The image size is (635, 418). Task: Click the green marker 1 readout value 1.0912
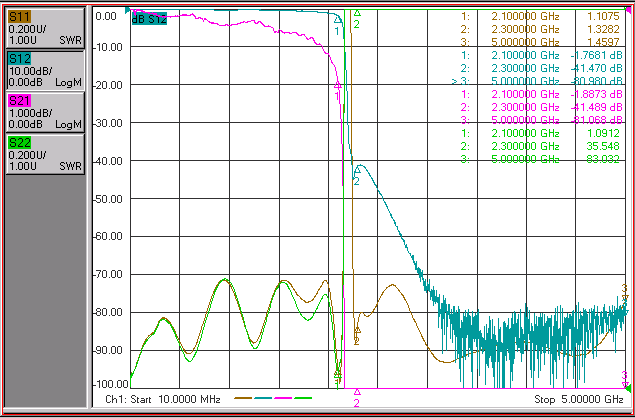(605, 133)
